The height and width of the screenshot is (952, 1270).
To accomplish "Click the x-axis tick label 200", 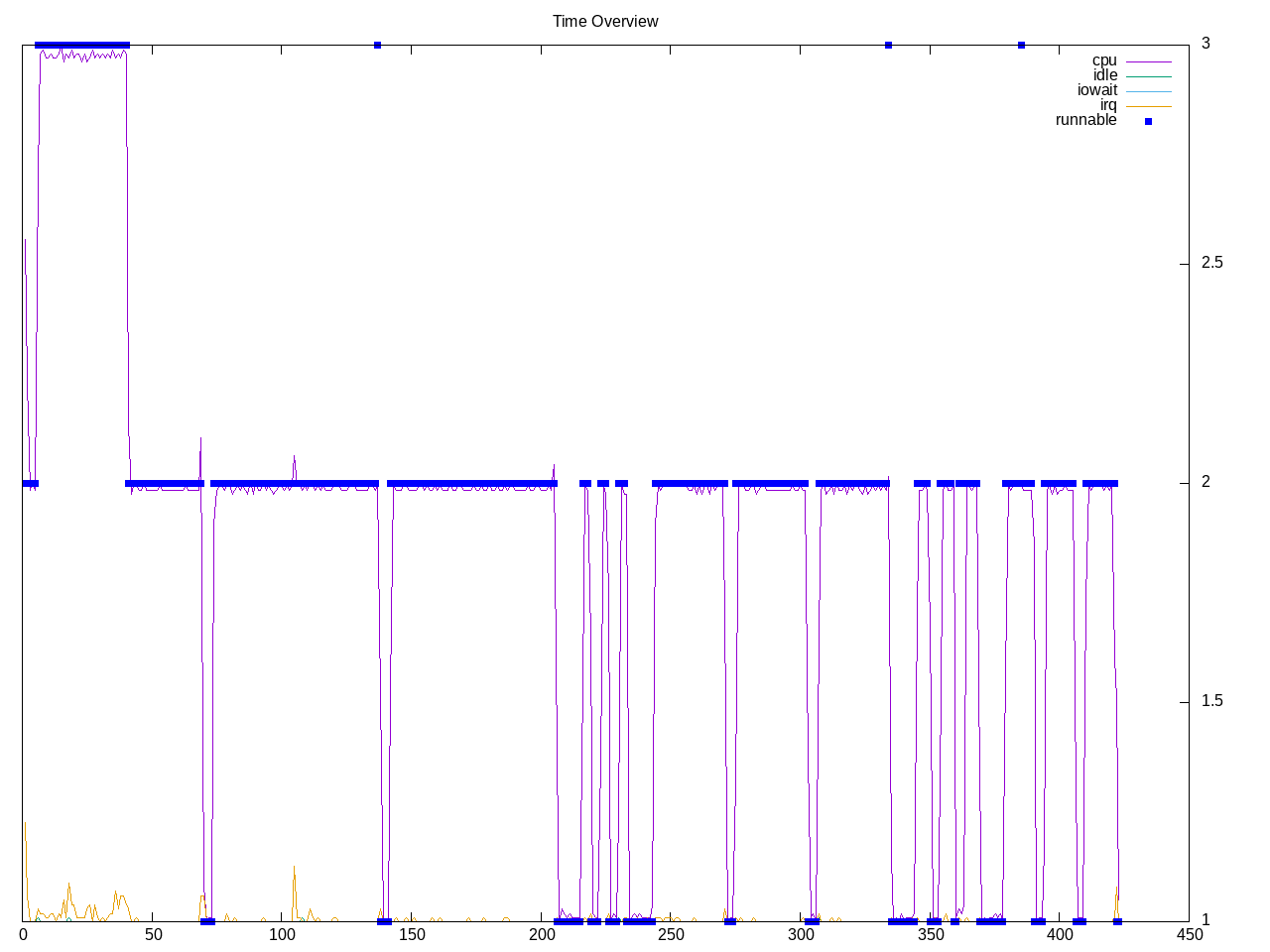I will (542, 934).
